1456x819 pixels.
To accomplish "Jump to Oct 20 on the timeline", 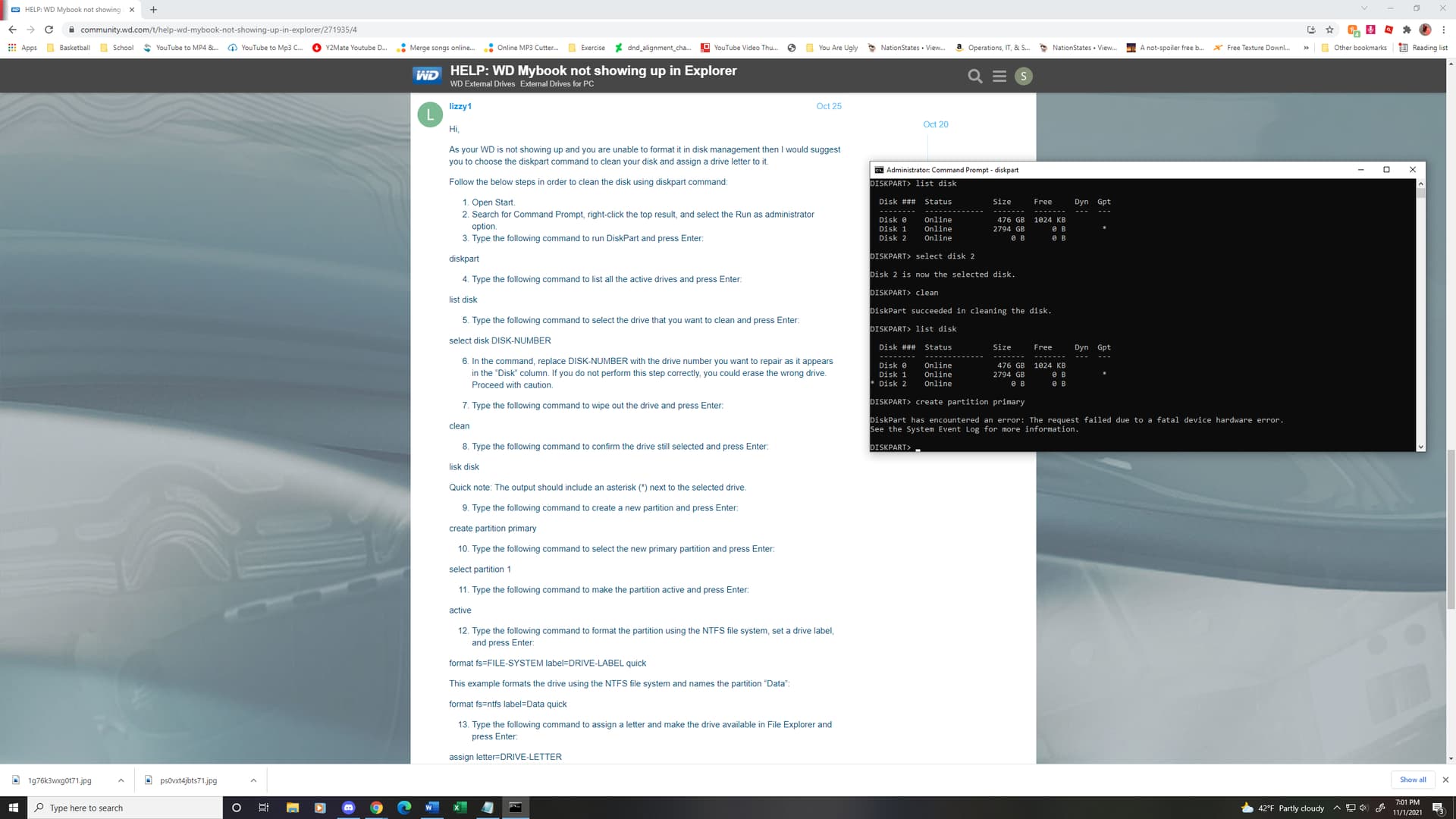I will click(x=935, y=124).
